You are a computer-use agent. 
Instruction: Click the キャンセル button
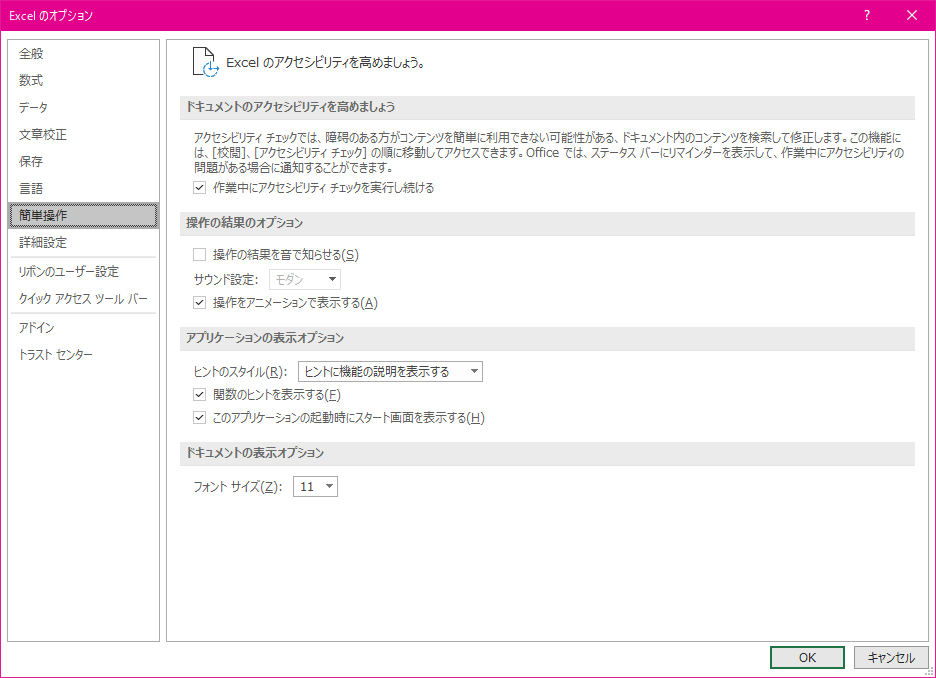coord(891,658)
